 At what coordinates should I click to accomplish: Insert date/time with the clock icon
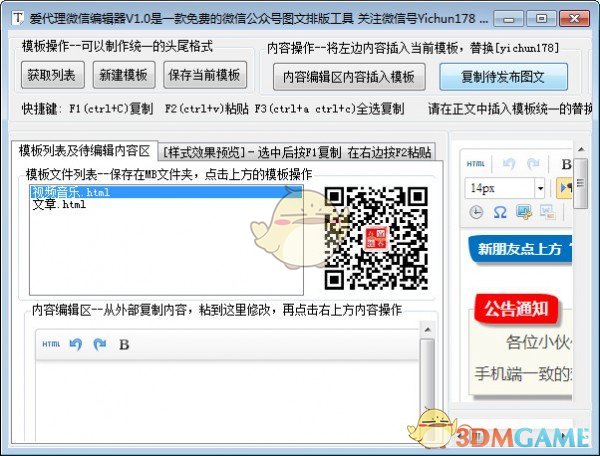pos(476,212)
